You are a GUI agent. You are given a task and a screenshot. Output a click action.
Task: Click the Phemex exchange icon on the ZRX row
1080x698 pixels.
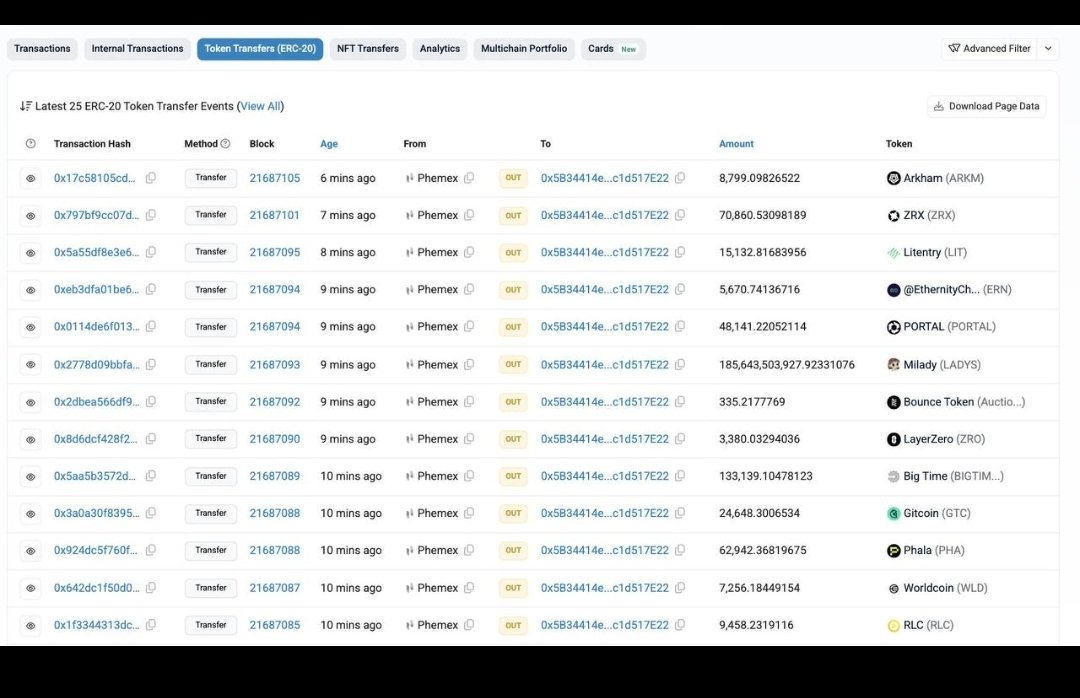coord(410,214)
